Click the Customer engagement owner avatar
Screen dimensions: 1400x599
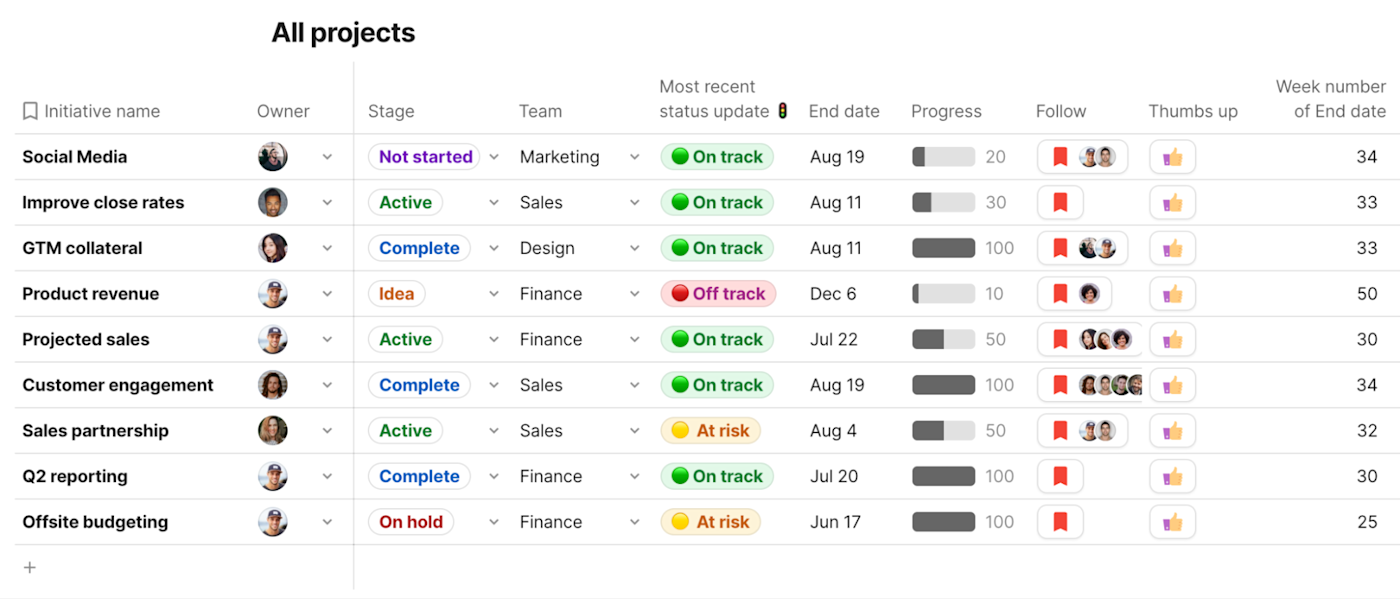272,385
